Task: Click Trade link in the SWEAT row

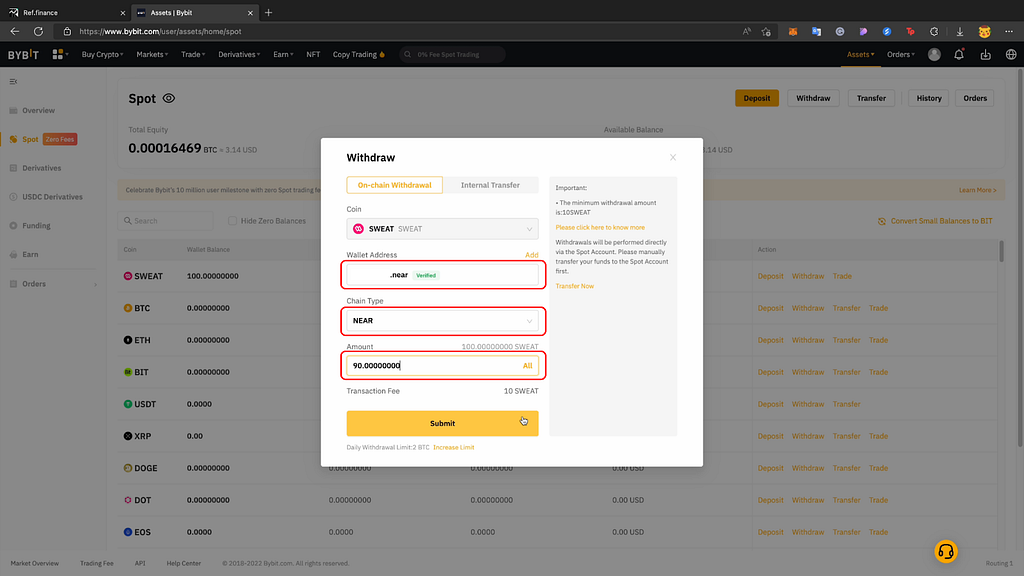Action: pos(842,276)
